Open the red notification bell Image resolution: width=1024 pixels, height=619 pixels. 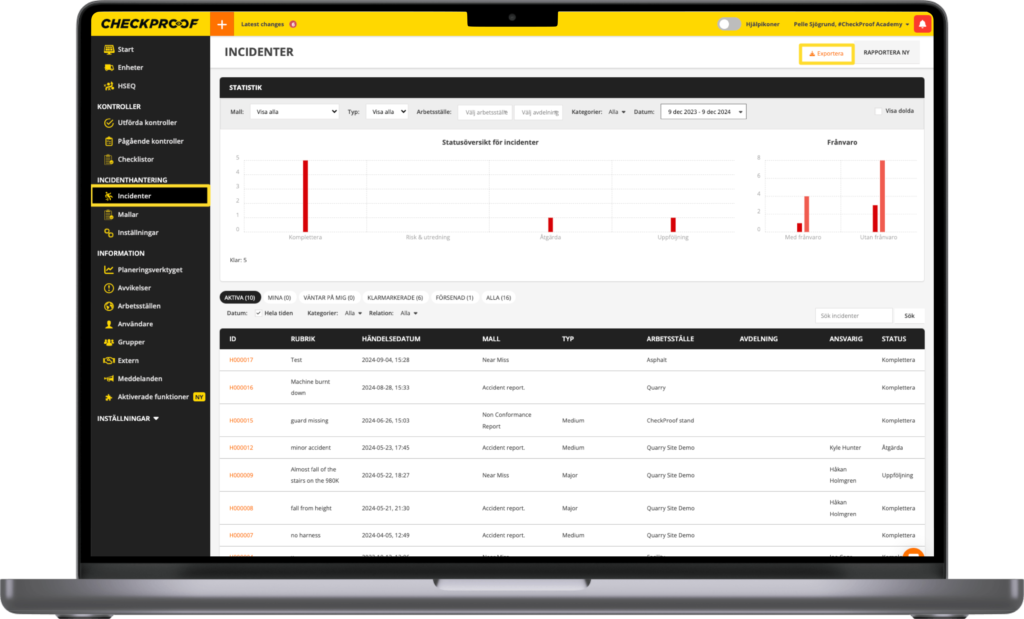tap(922, 24)
